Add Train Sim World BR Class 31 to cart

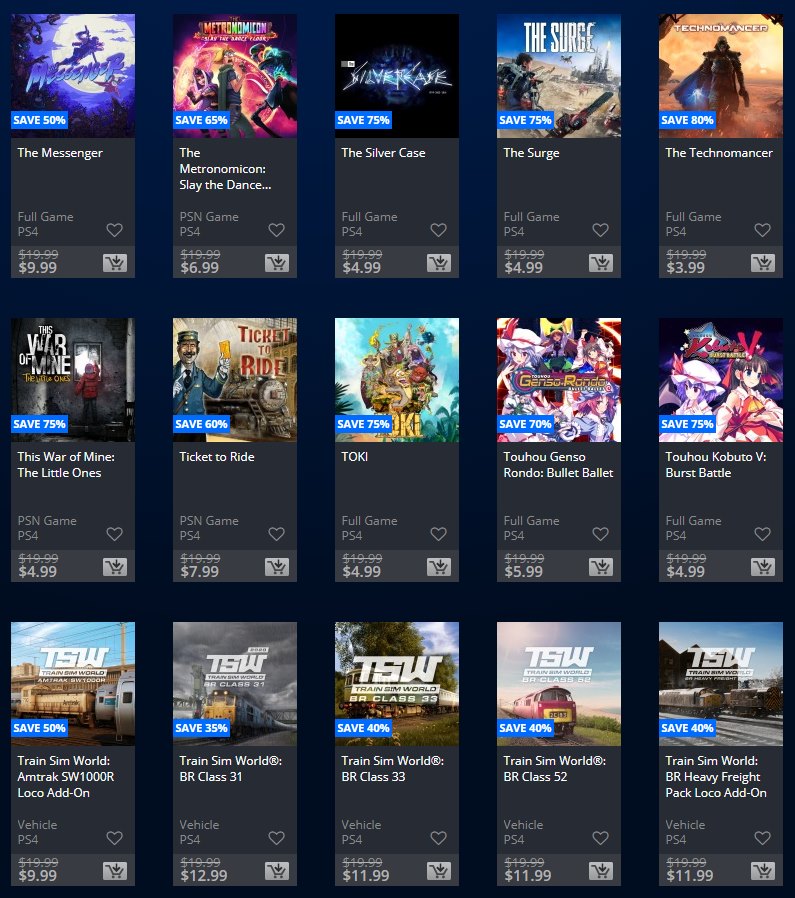point(277,871)
